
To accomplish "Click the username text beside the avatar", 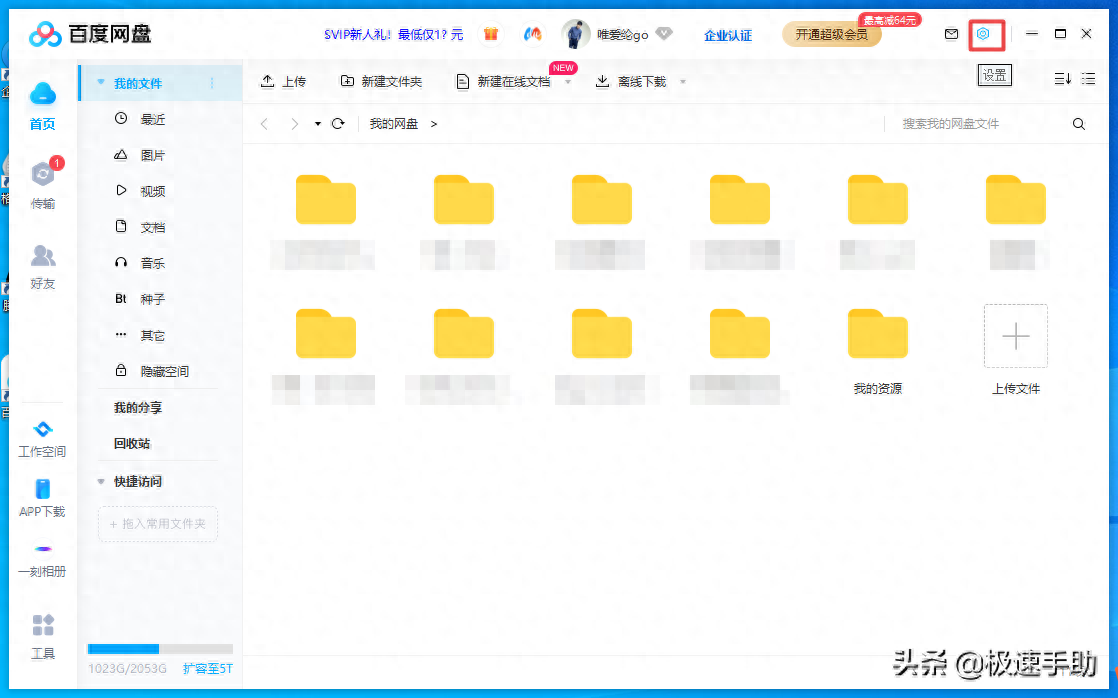I will click(622, 34).
